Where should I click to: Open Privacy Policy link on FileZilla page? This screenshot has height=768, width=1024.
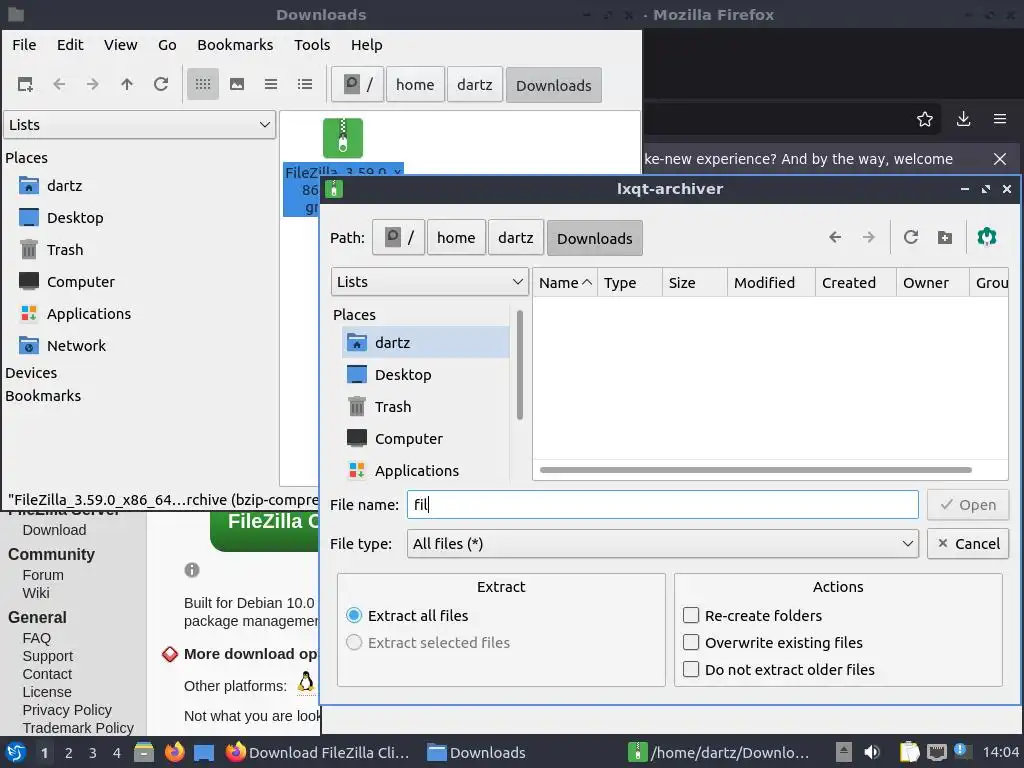click(67, 710)
